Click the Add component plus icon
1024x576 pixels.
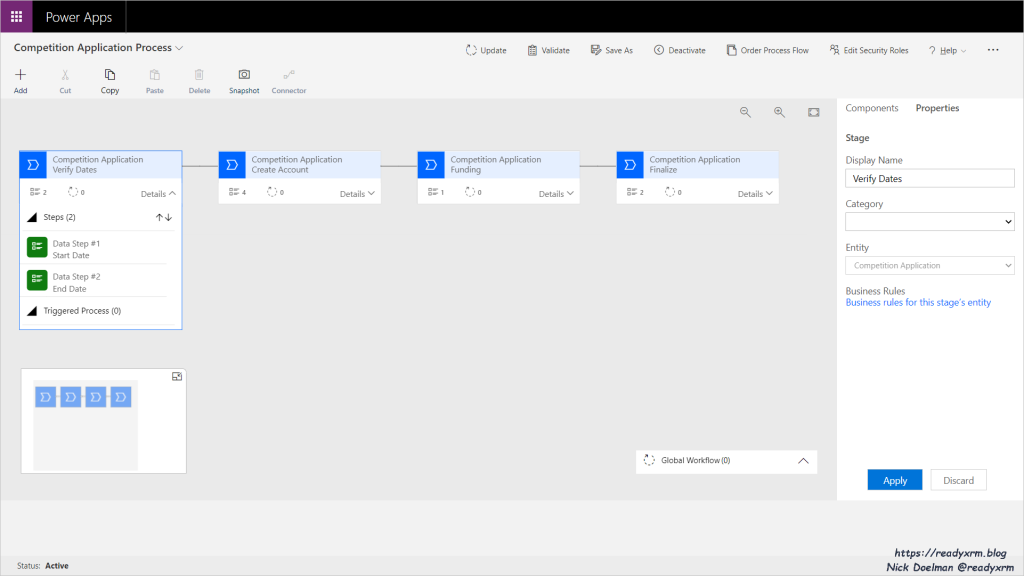tap(20, 75)
